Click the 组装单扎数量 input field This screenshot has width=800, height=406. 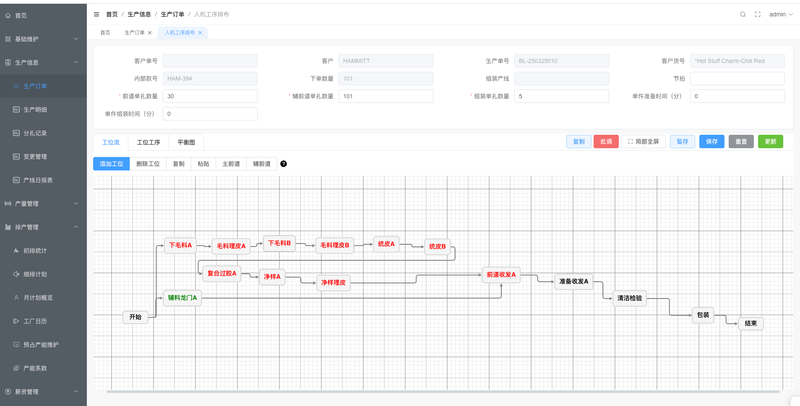pyautogui.click(x=561, y=96)
